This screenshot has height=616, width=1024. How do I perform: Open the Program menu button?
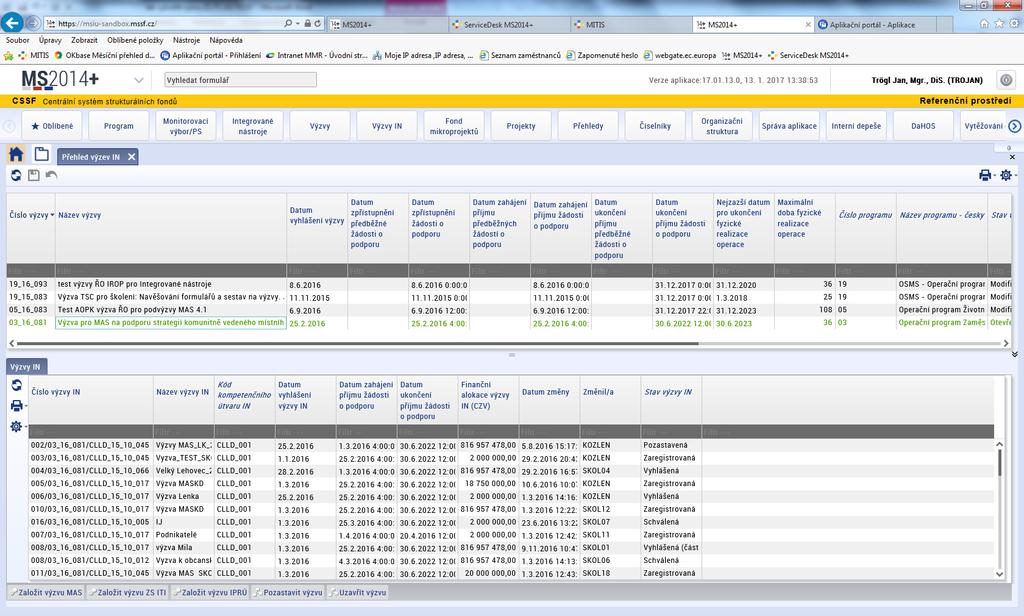tap(119, 126)
